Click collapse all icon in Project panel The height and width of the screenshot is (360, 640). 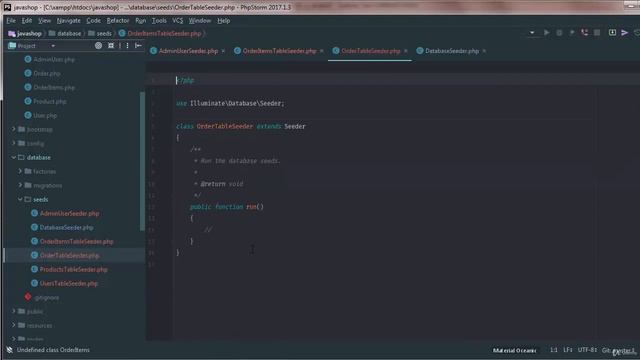111,46
